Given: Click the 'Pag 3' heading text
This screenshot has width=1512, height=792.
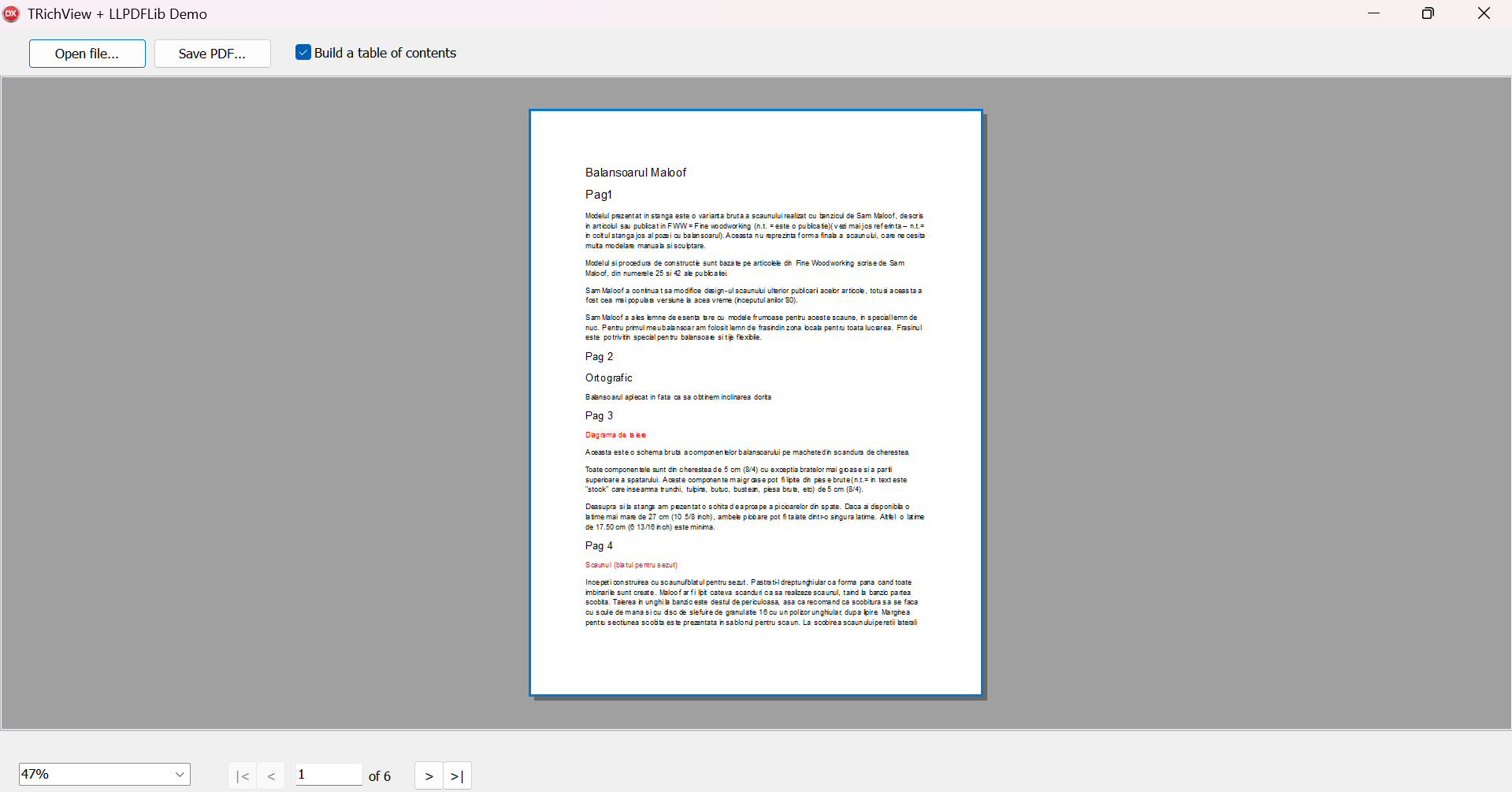Looking at the screenshot, I should coord(599,416).
